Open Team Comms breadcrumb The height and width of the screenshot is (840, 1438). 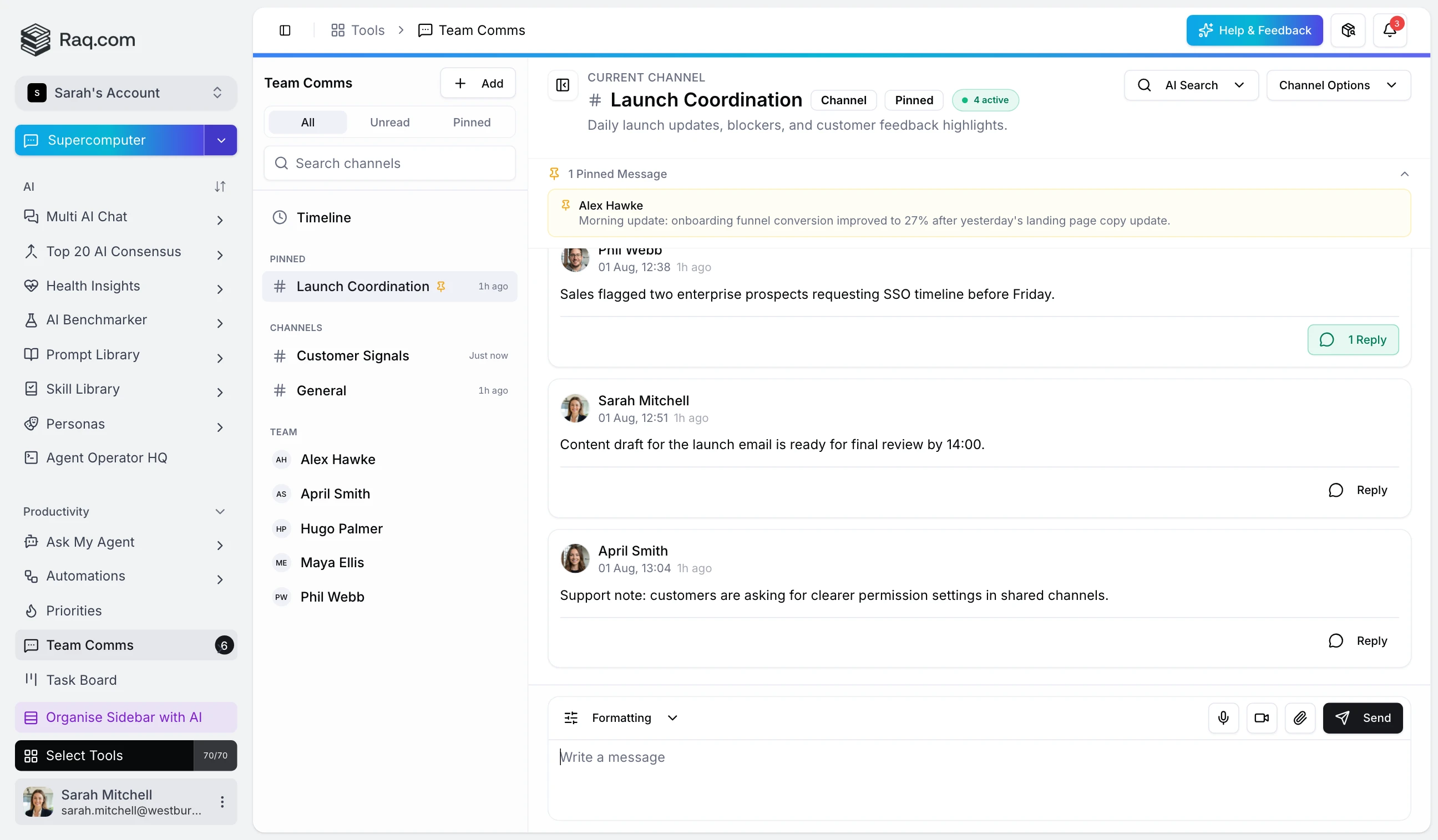(x=472, y=30)
